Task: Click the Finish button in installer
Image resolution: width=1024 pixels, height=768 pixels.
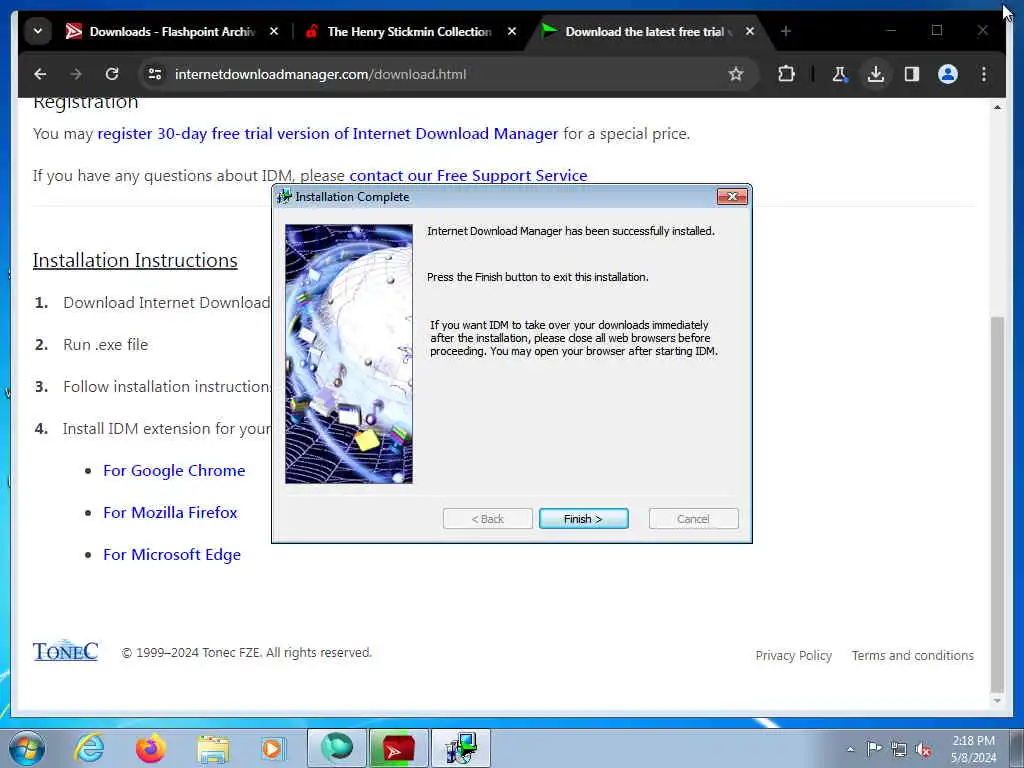Action: 583,519
